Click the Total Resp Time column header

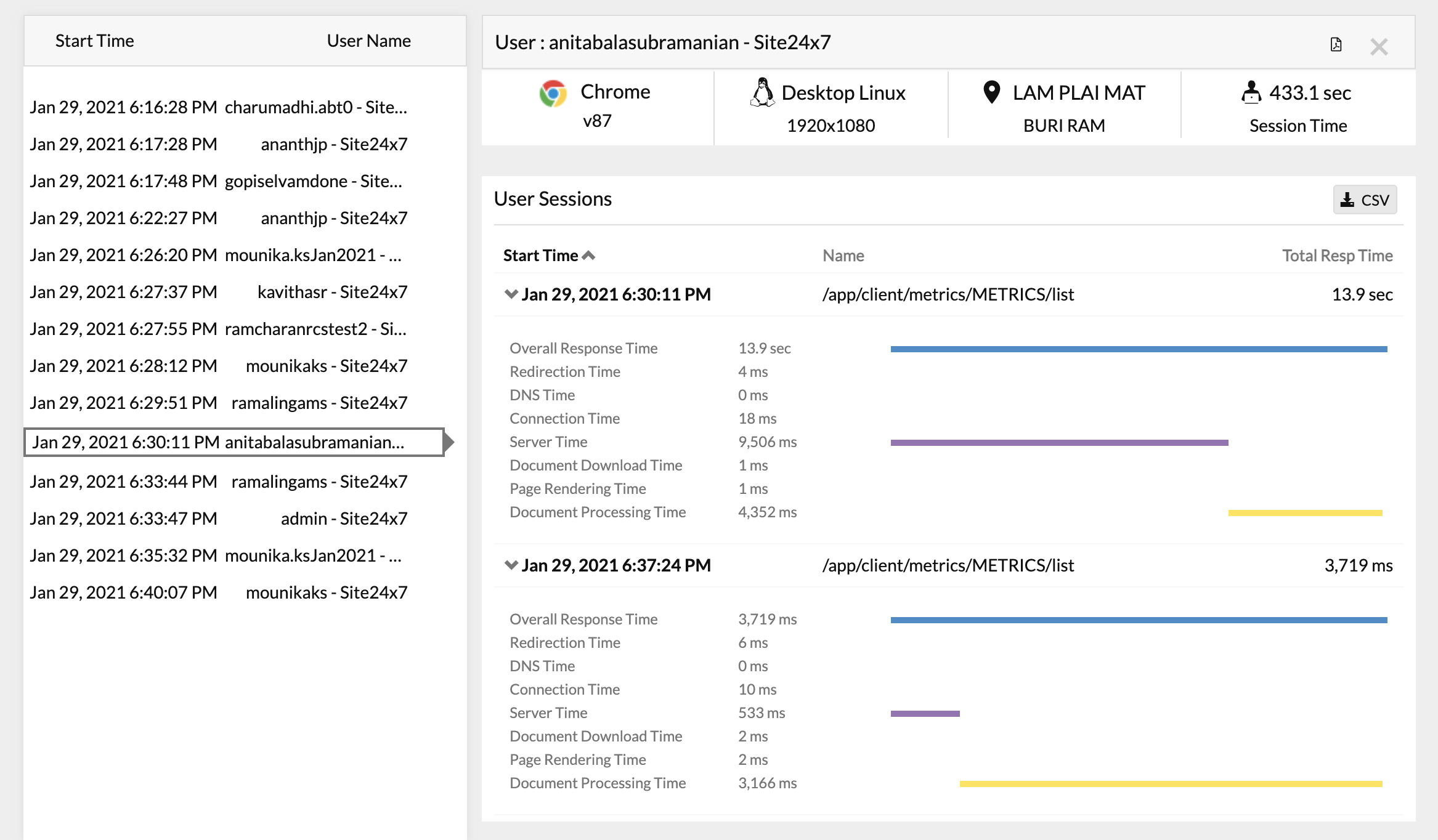pos(1337,256)
